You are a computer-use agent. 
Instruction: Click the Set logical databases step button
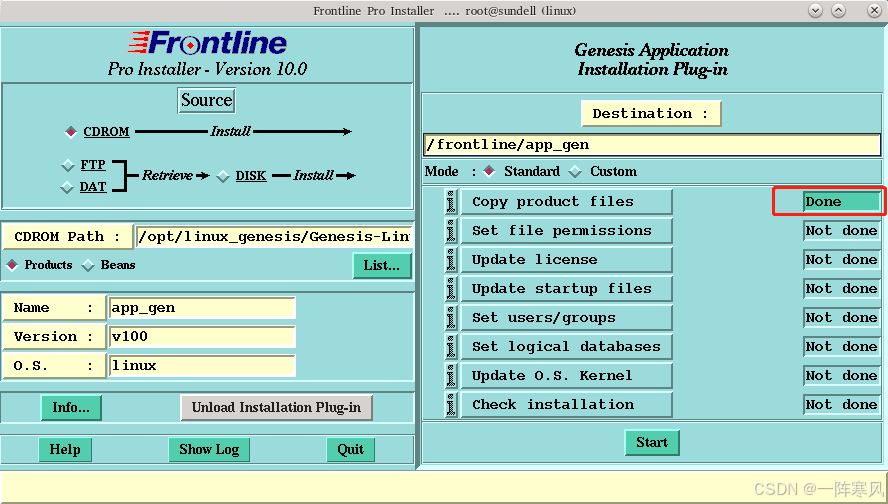(566, 347)
